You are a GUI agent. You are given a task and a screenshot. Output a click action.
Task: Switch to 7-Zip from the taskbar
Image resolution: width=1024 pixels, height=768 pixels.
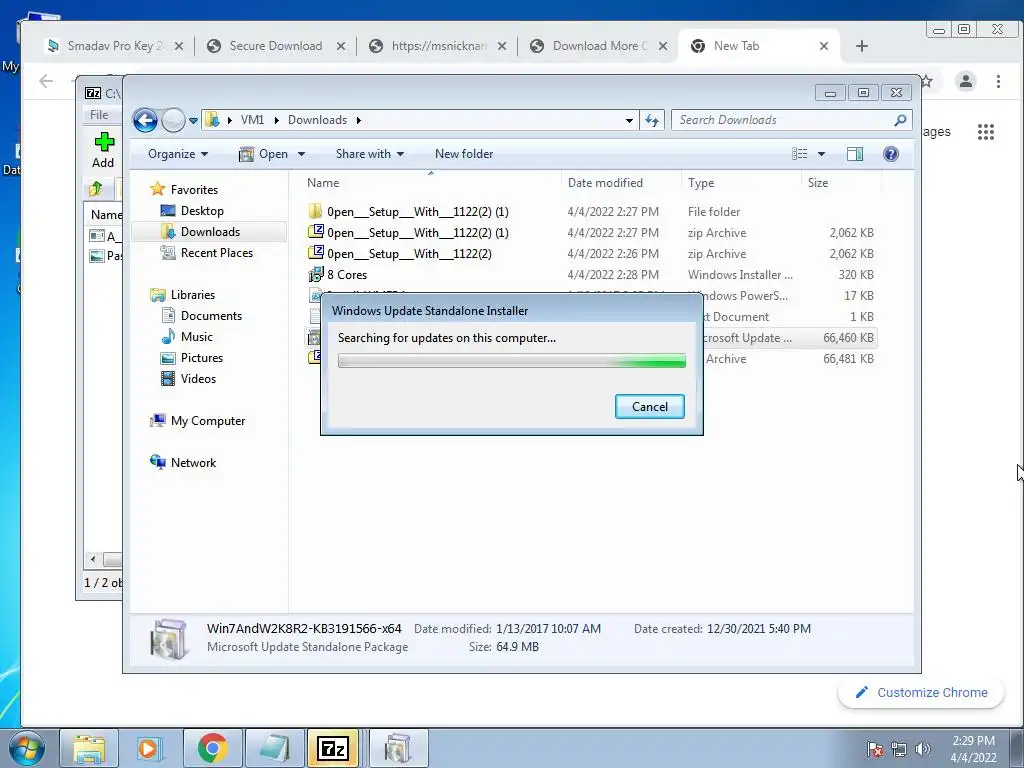click(x=332, y=748)
